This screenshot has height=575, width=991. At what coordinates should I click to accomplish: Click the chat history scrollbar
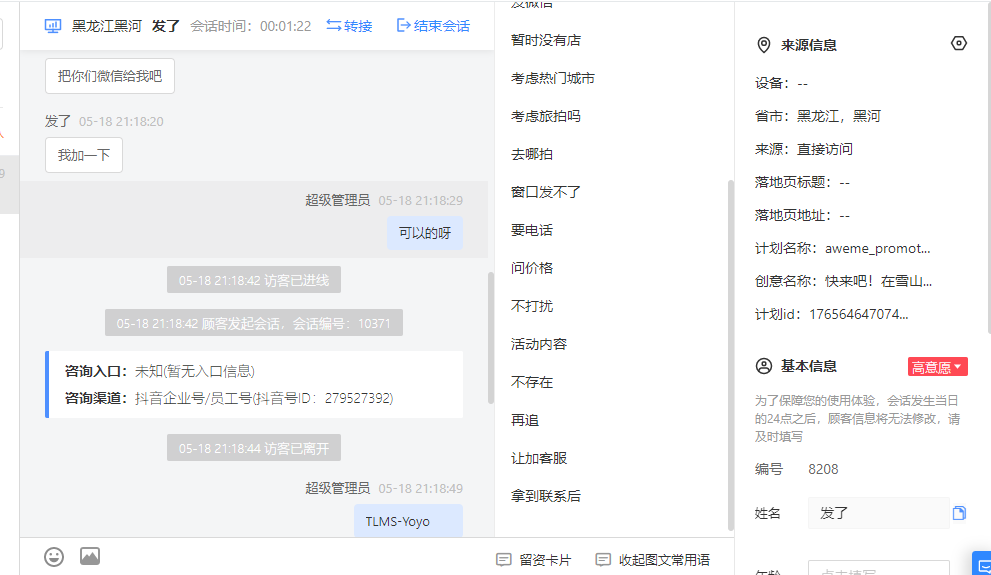click(x=490, y=338)
